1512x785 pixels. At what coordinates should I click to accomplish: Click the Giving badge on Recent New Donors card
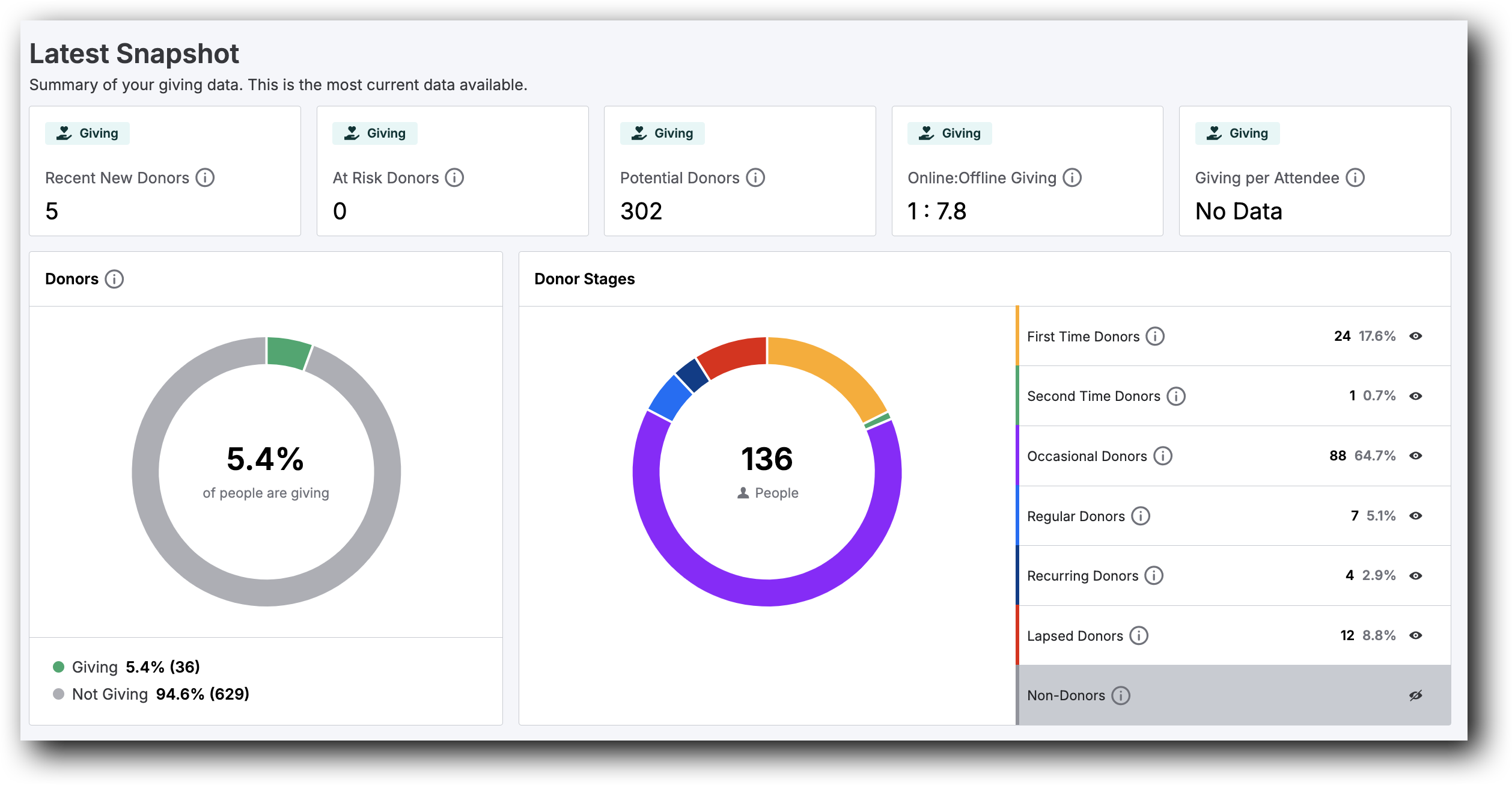point(87,133)
